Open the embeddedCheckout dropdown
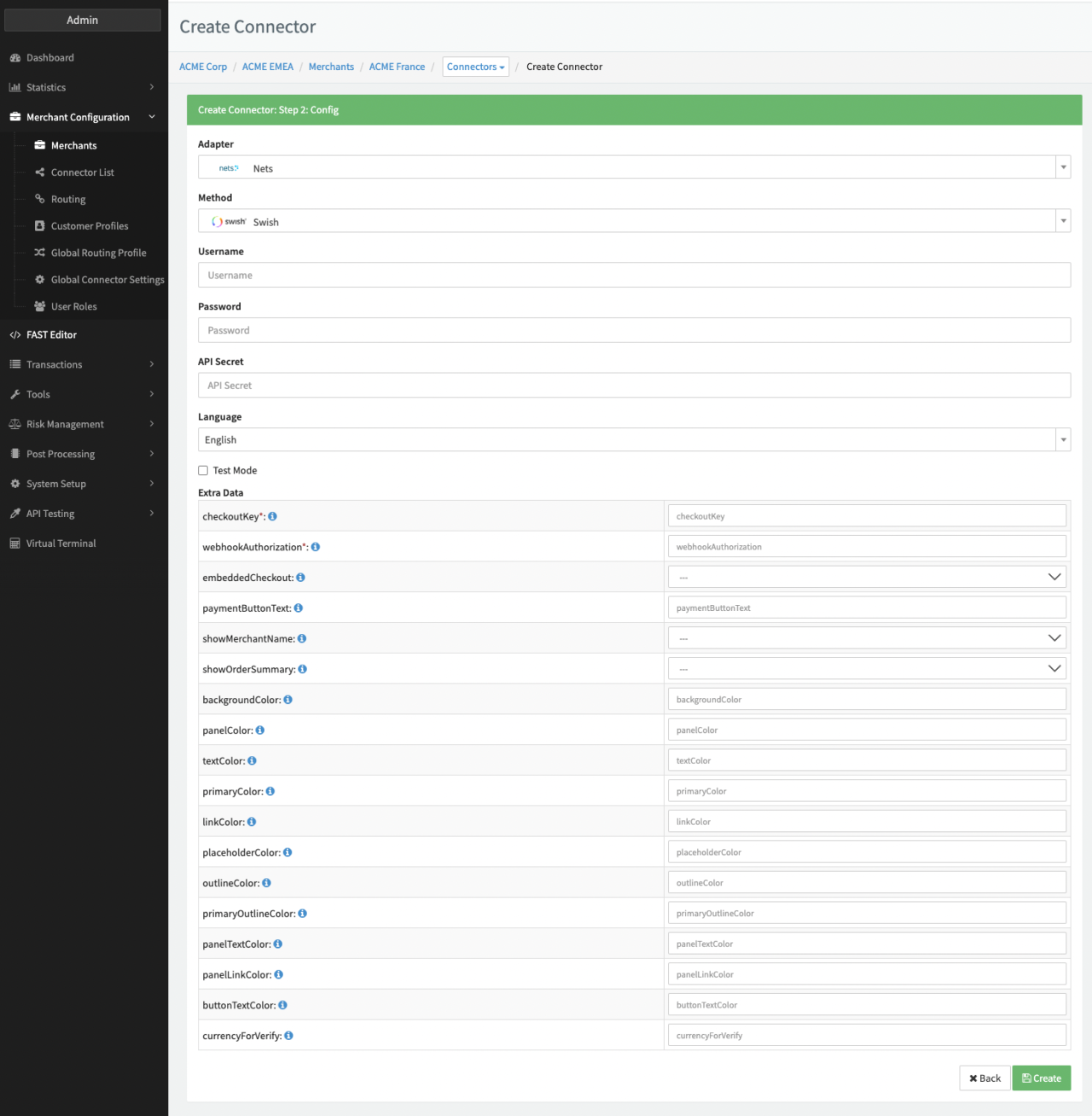Image resolution: width=1092 pixels, height=1116 pixels. pos(867,578)
